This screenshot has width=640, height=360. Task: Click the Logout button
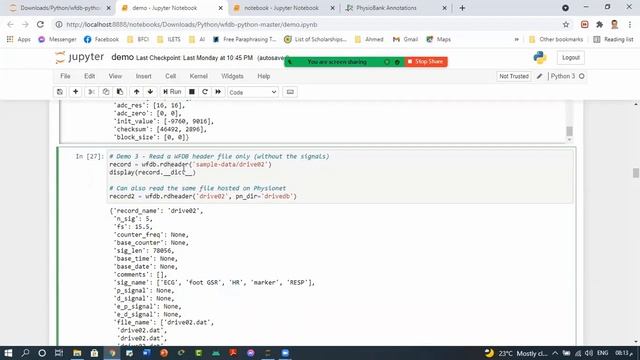click(x=571, y=58)
